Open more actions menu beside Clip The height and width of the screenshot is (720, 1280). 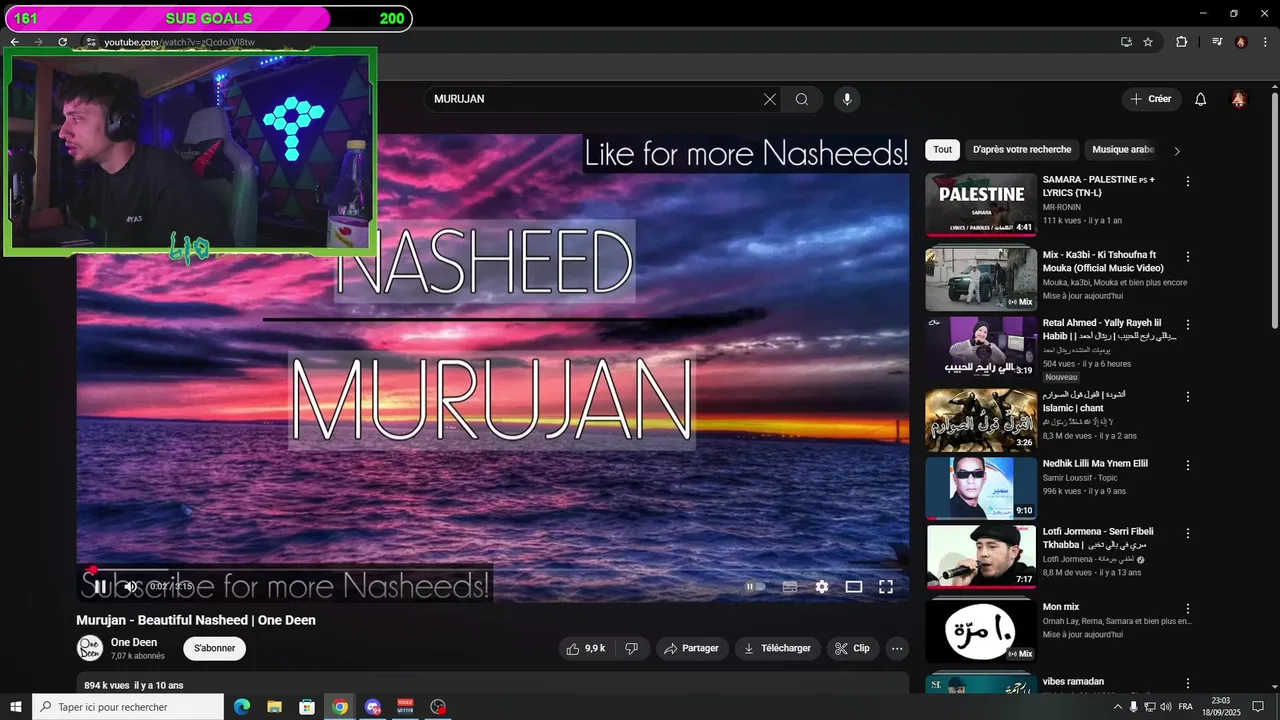click(x=897, y=648)
